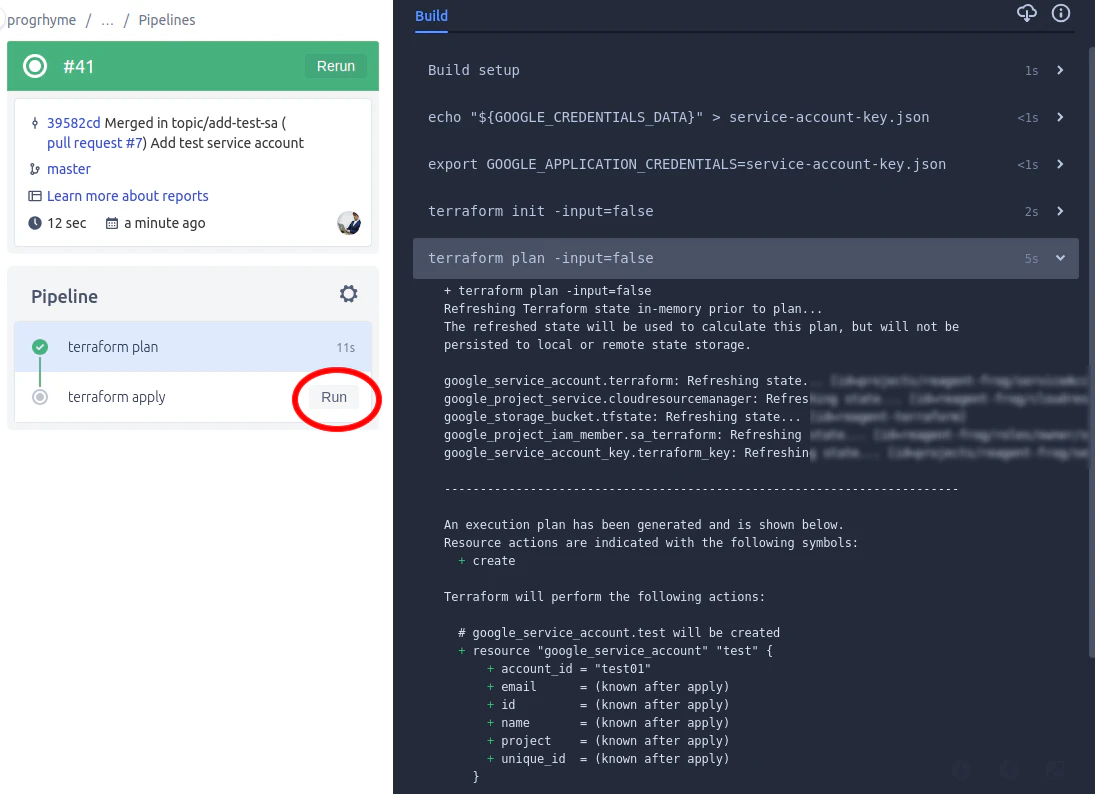
Task: Click the 'Pipeline' section heading
Action: pyautogui.click(x=64, y=296)
